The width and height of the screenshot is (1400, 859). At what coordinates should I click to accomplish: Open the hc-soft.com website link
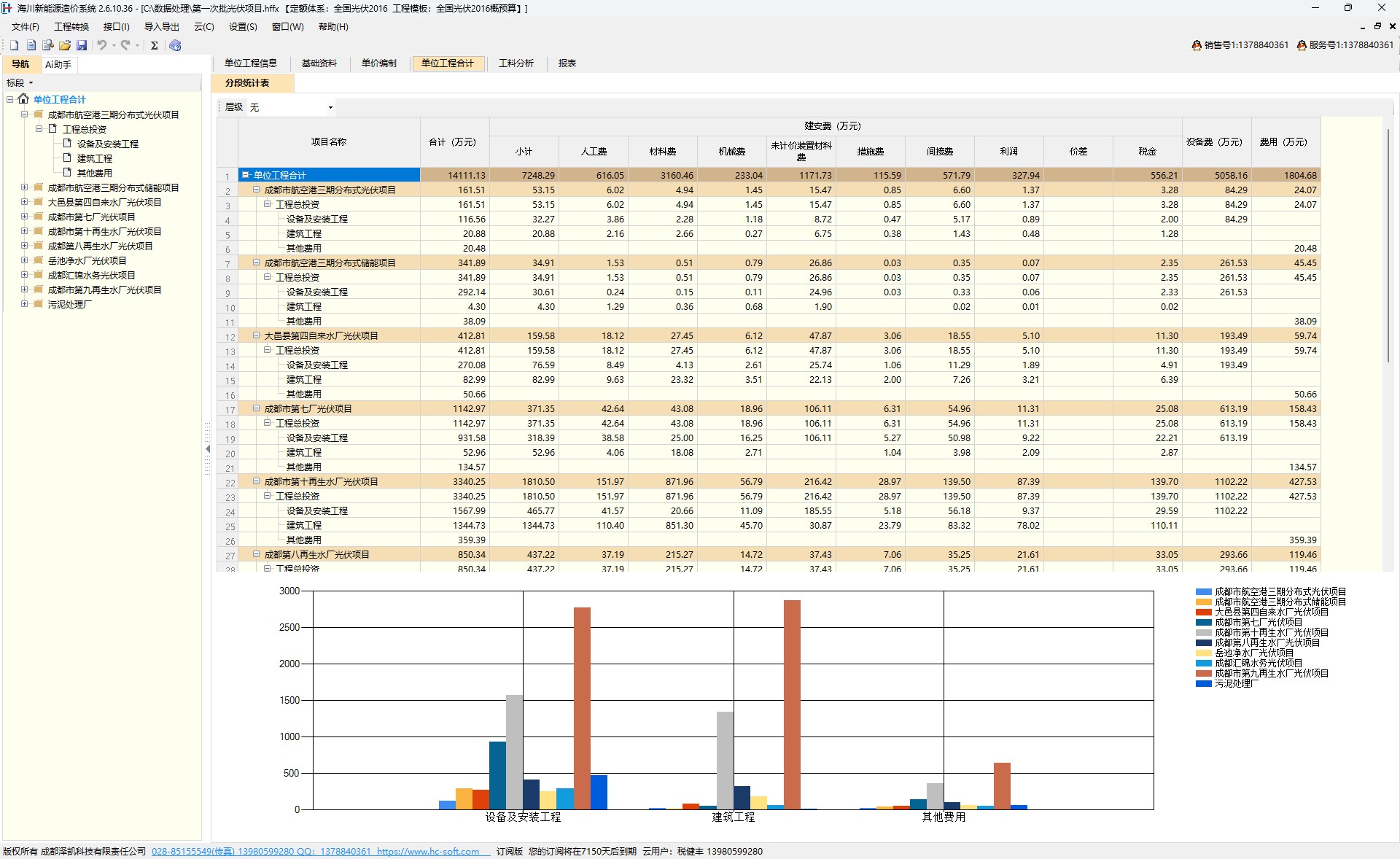click(x=429, y=852)
